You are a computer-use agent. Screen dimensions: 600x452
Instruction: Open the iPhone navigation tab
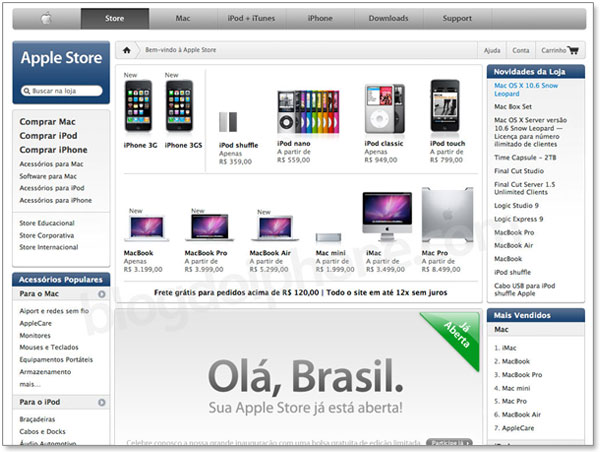click(320, 18)
